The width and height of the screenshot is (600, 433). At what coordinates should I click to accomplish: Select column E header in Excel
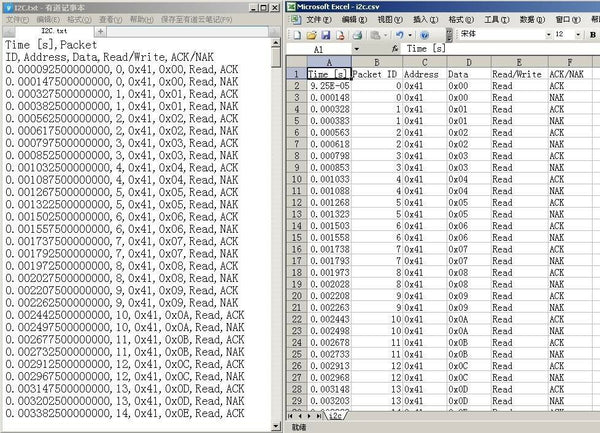tap(519, 62)
